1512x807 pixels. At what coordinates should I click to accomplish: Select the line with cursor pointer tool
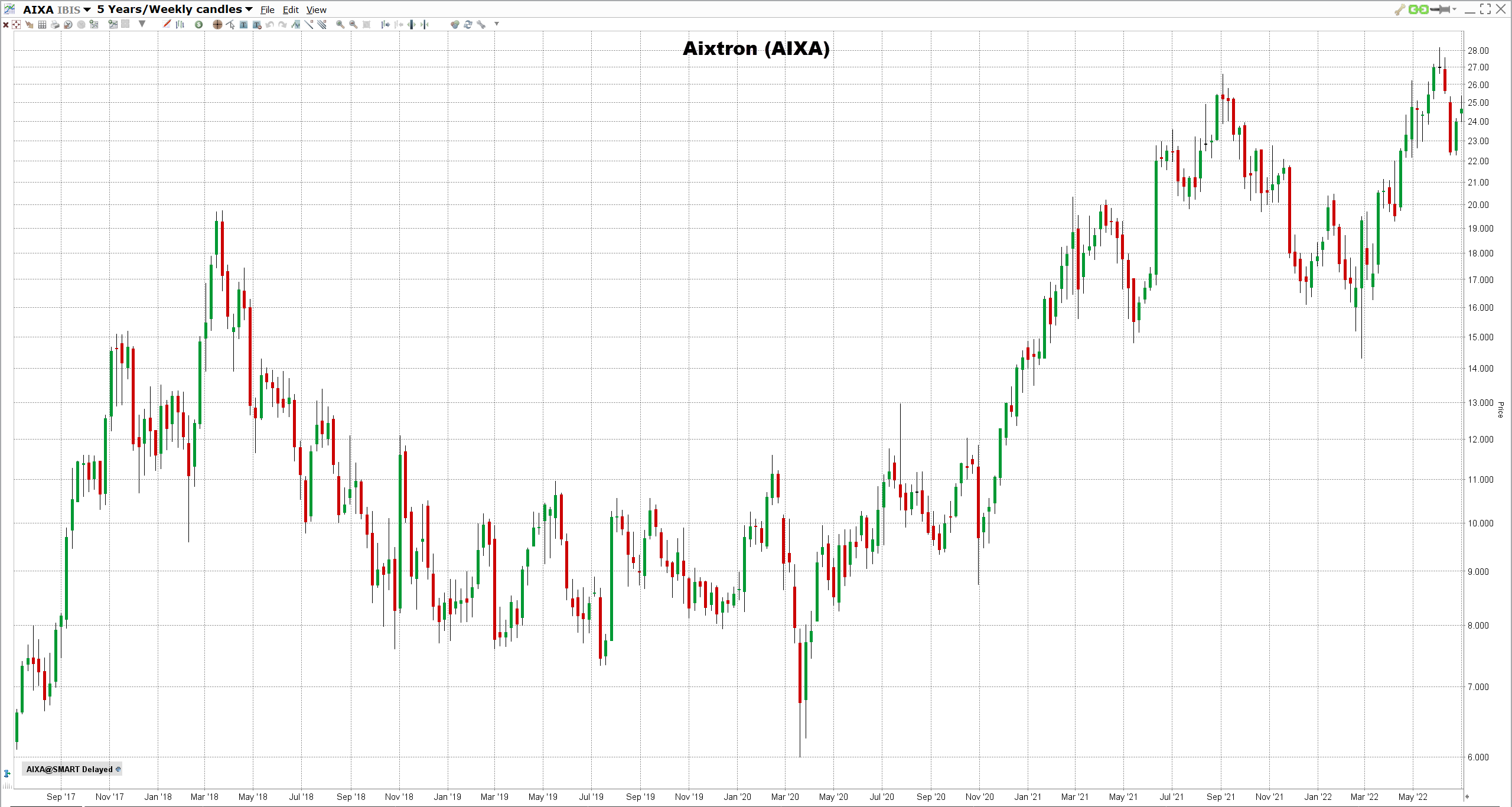pos(230,24)
